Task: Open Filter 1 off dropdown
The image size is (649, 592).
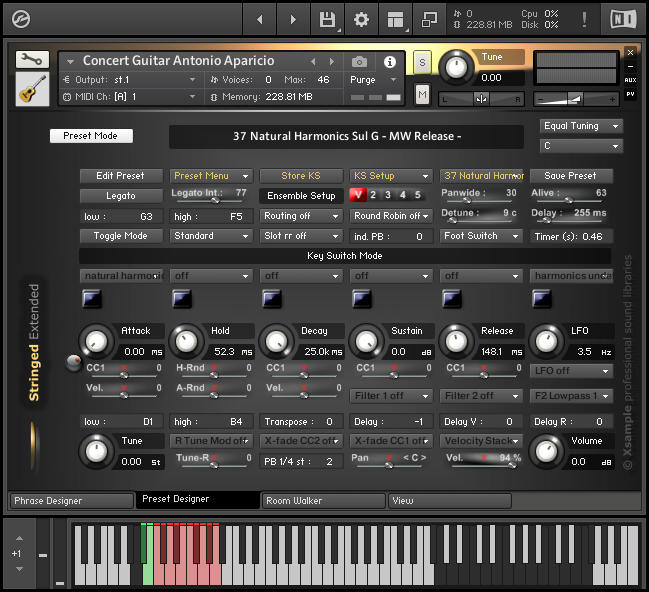Action: coord(391,396)
